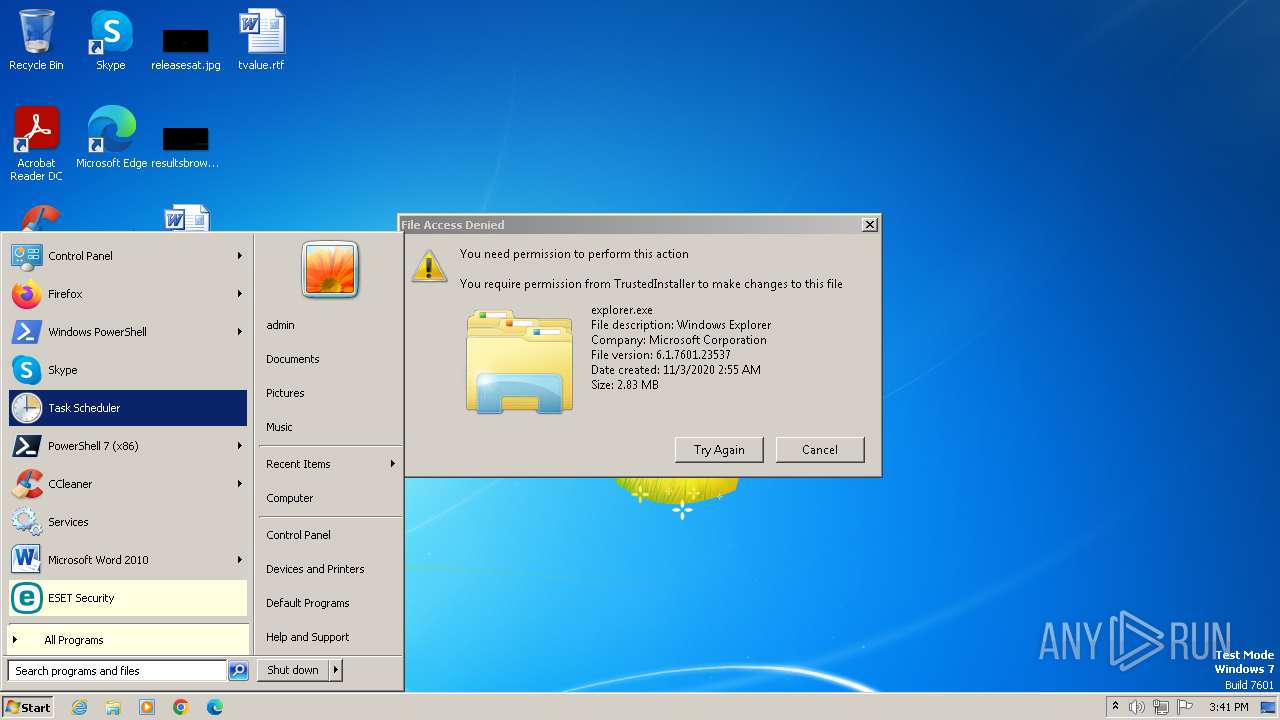Launch Firefox from Start menu

(x=128, y=294)
